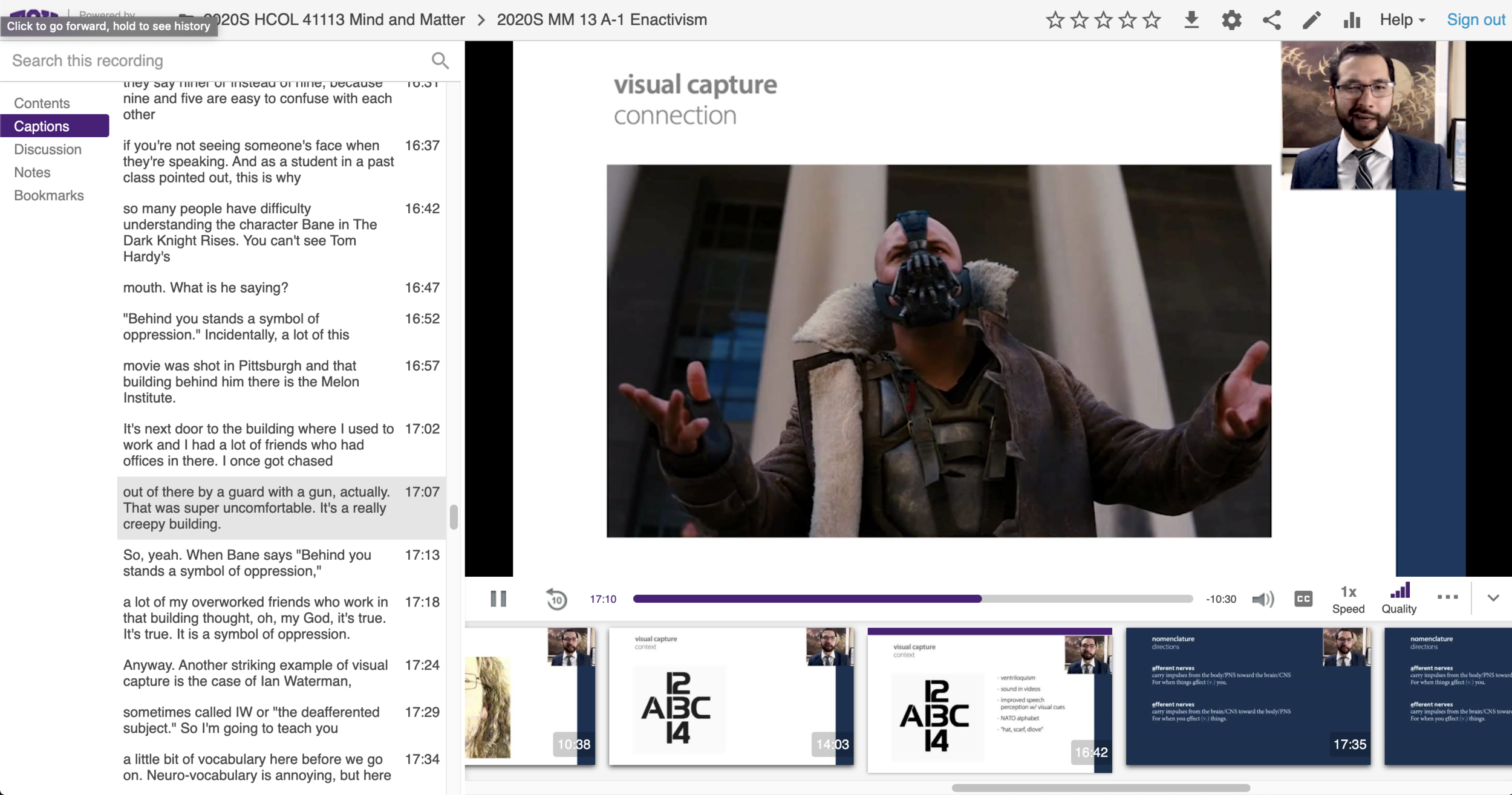The height and width of the screenshot is (795, 1512).
Task: Jump to caption at 17:29 about deafferented subject
Action: (x=281, y=720)
